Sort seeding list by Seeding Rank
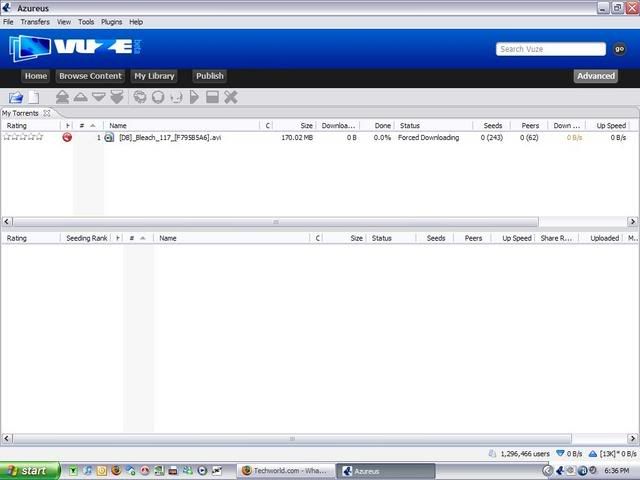The image size is (640, 480). [86, 239]
